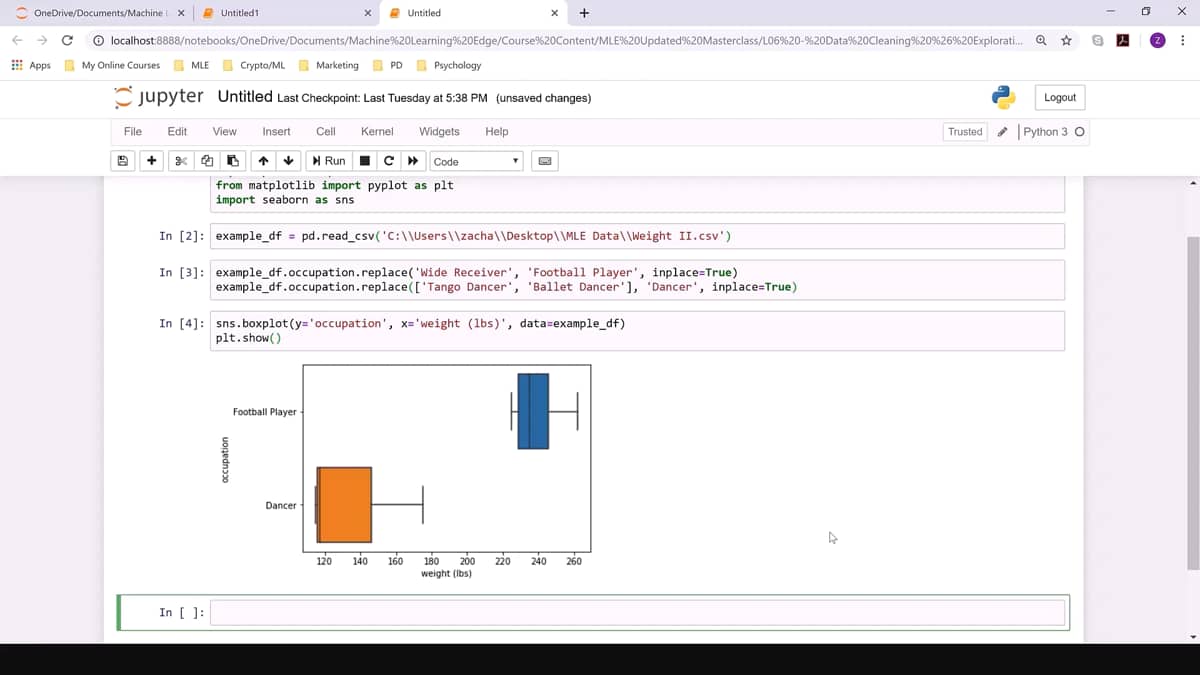Image resolution: width=1200 pixels, height=675 pixels.
Task: Open the Marketing bookmark folder
Action: pyautogui.click(x=329, y=65)
